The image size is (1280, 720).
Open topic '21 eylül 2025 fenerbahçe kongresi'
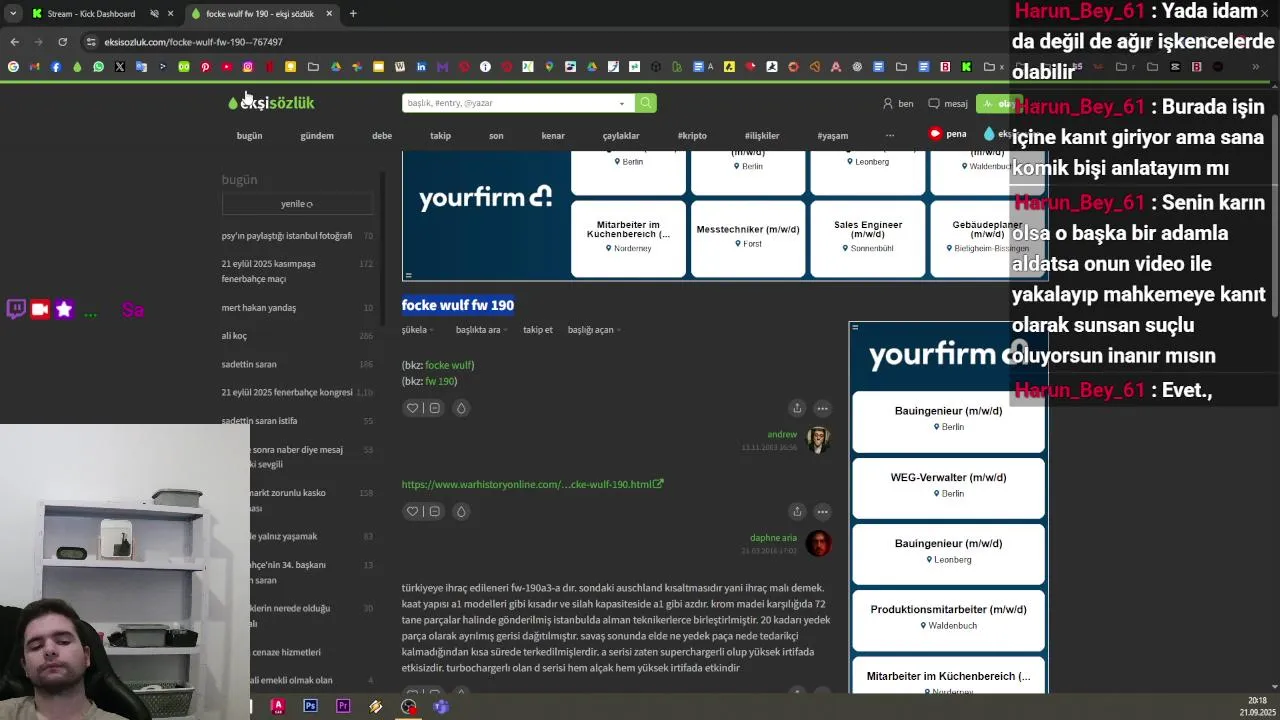coord(287,392)
